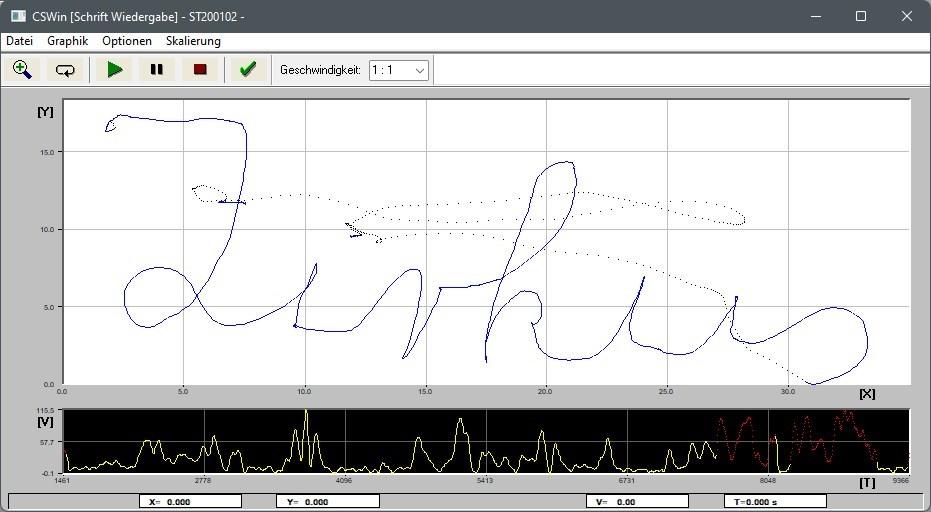Click the [V] velocity axis label
The width and height of the screenshot is (931, 512).
45,422
